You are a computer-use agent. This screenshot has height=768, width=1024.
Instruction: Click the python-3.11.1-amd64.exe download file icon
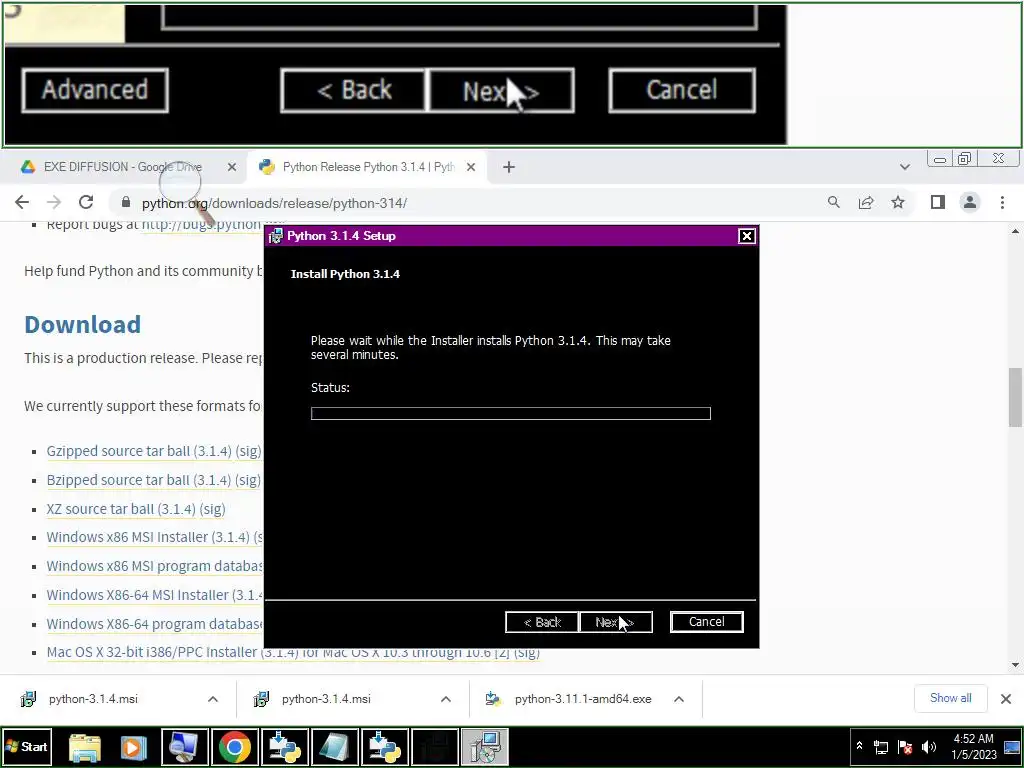493,699
